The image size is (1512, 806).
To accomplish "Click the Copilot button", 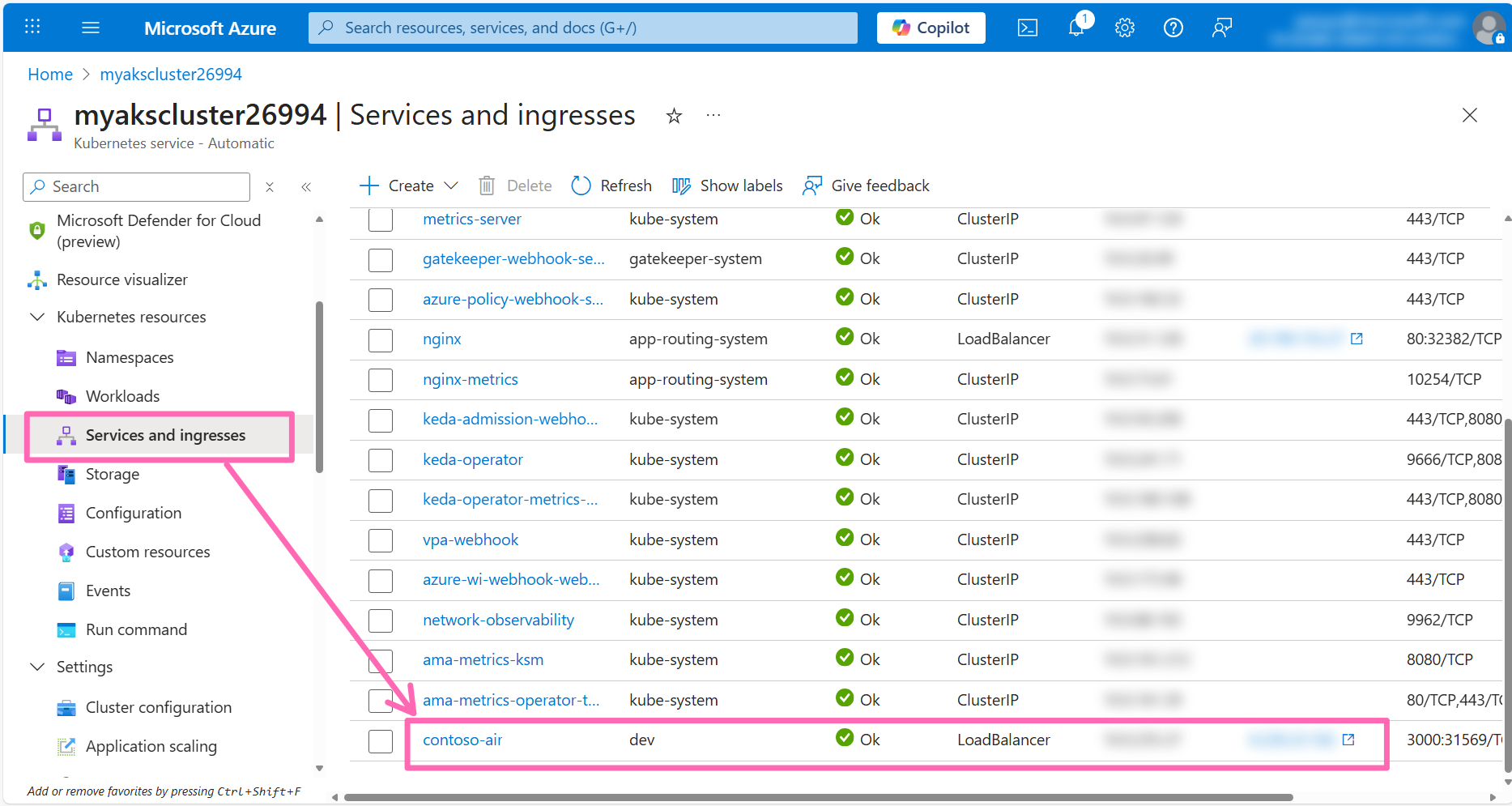I will 931,28.
